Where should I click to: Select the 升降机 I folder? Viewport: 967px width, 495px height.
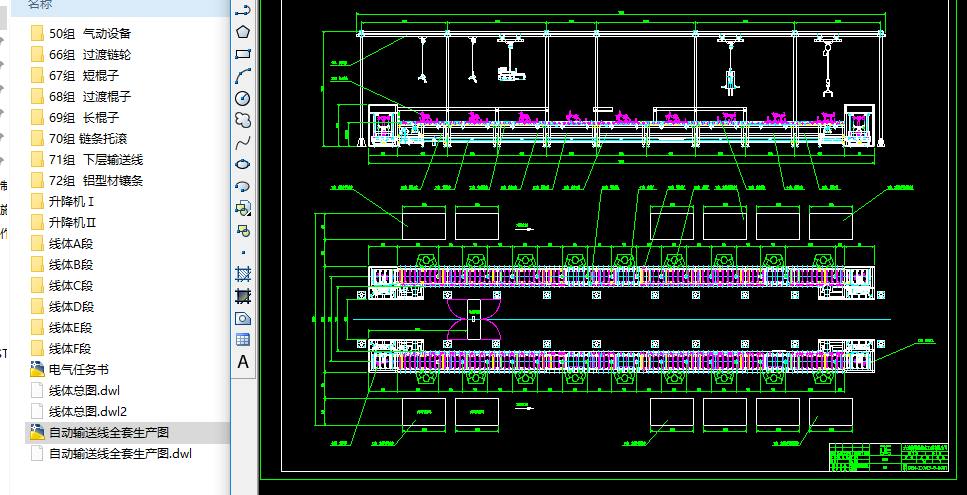(x=63, y=202)
